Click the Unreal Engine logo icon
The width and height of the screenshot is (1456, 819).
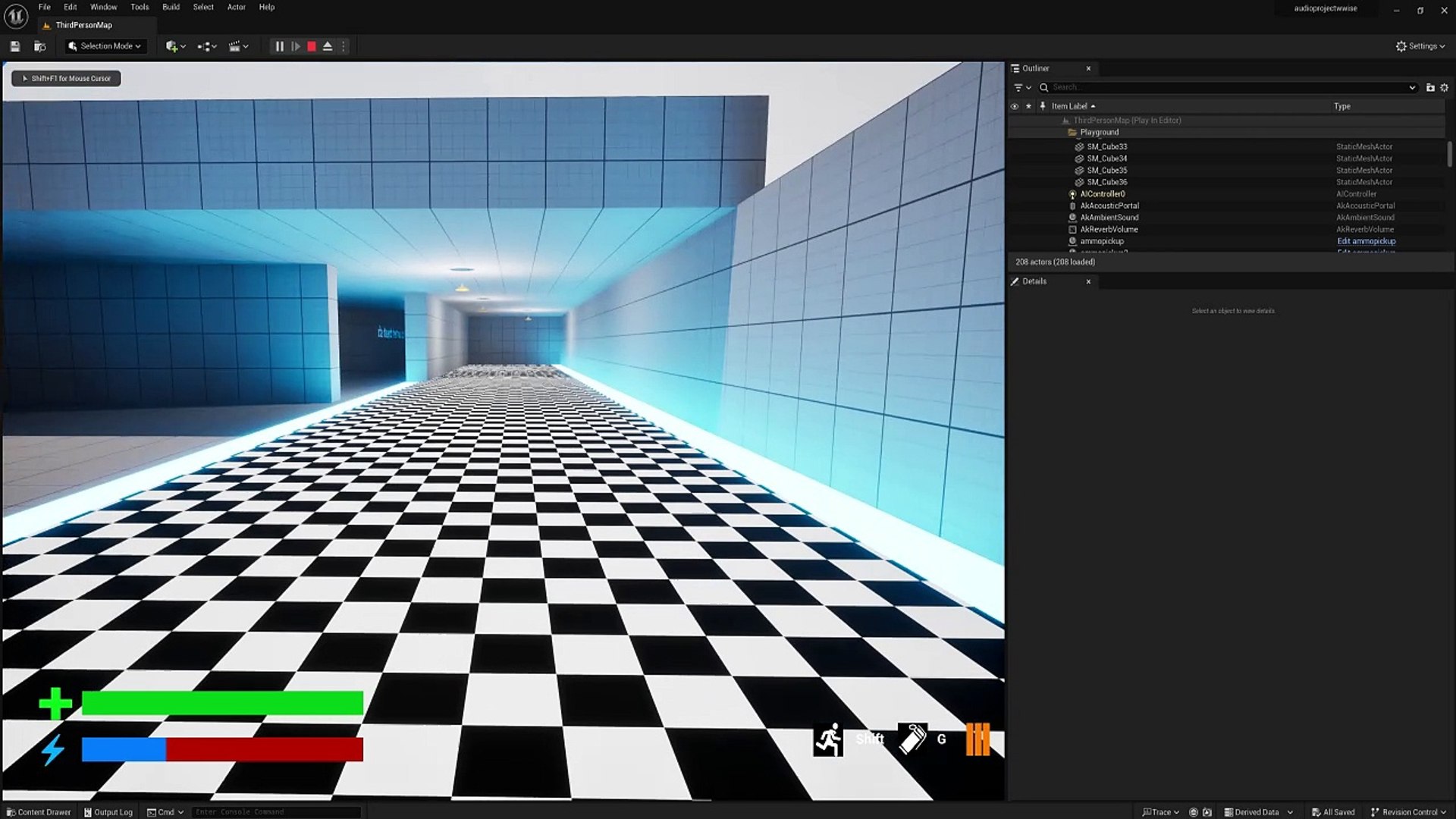[x=16, y=16]
